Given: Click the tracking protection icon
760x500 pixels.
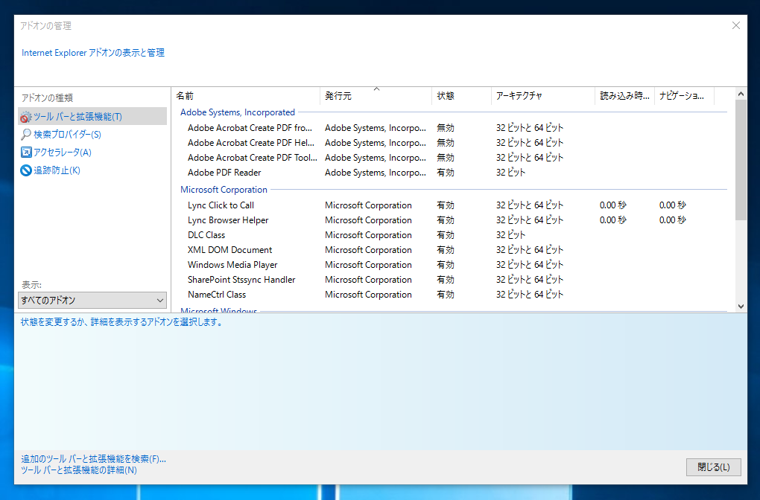Looking at the screenshot, I should coord(26,170).
